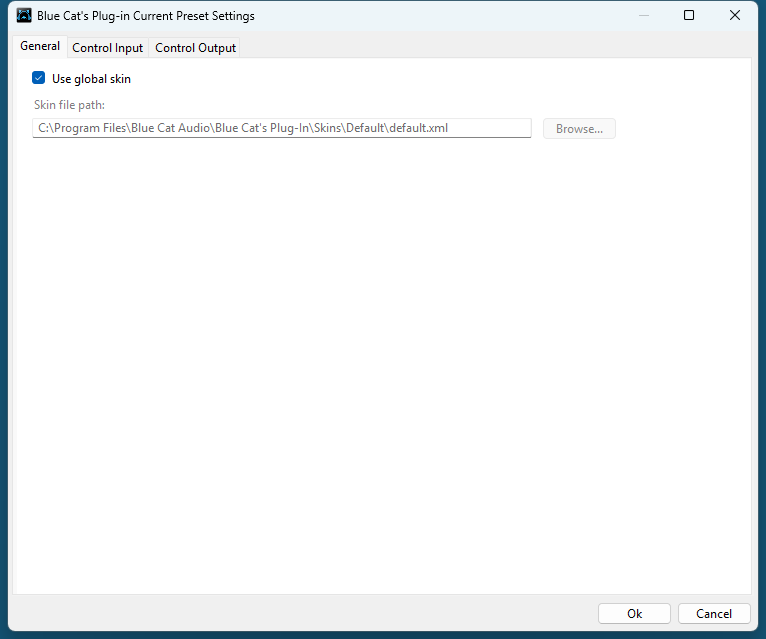Click the 'Use global skin' label text
The height and width of the screenshot is (639, 766).
coord(91,79)
